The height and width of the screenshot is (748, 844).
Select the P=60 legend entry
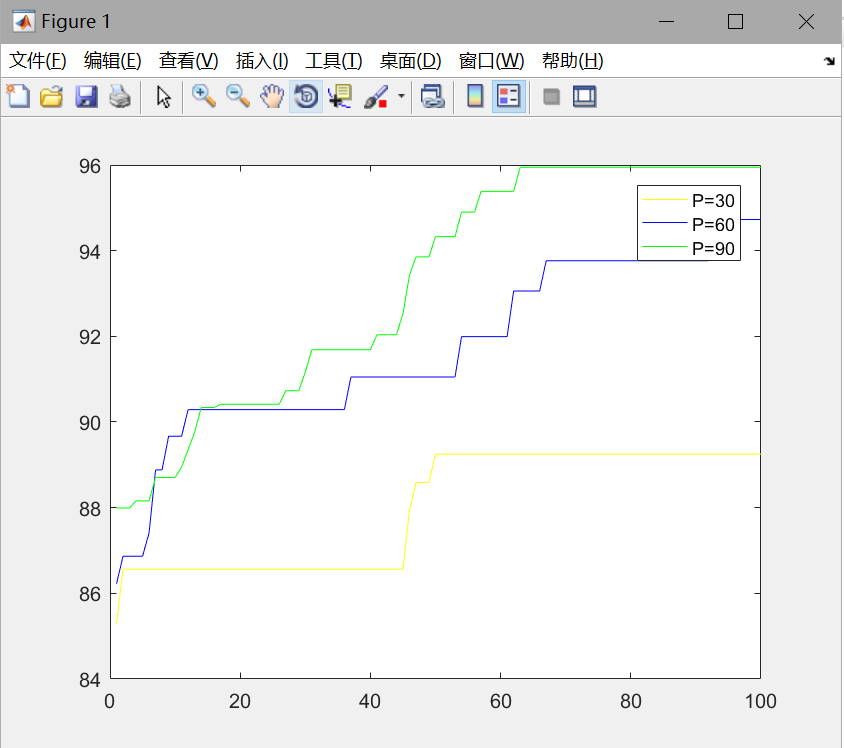click(x=690, y=224)
